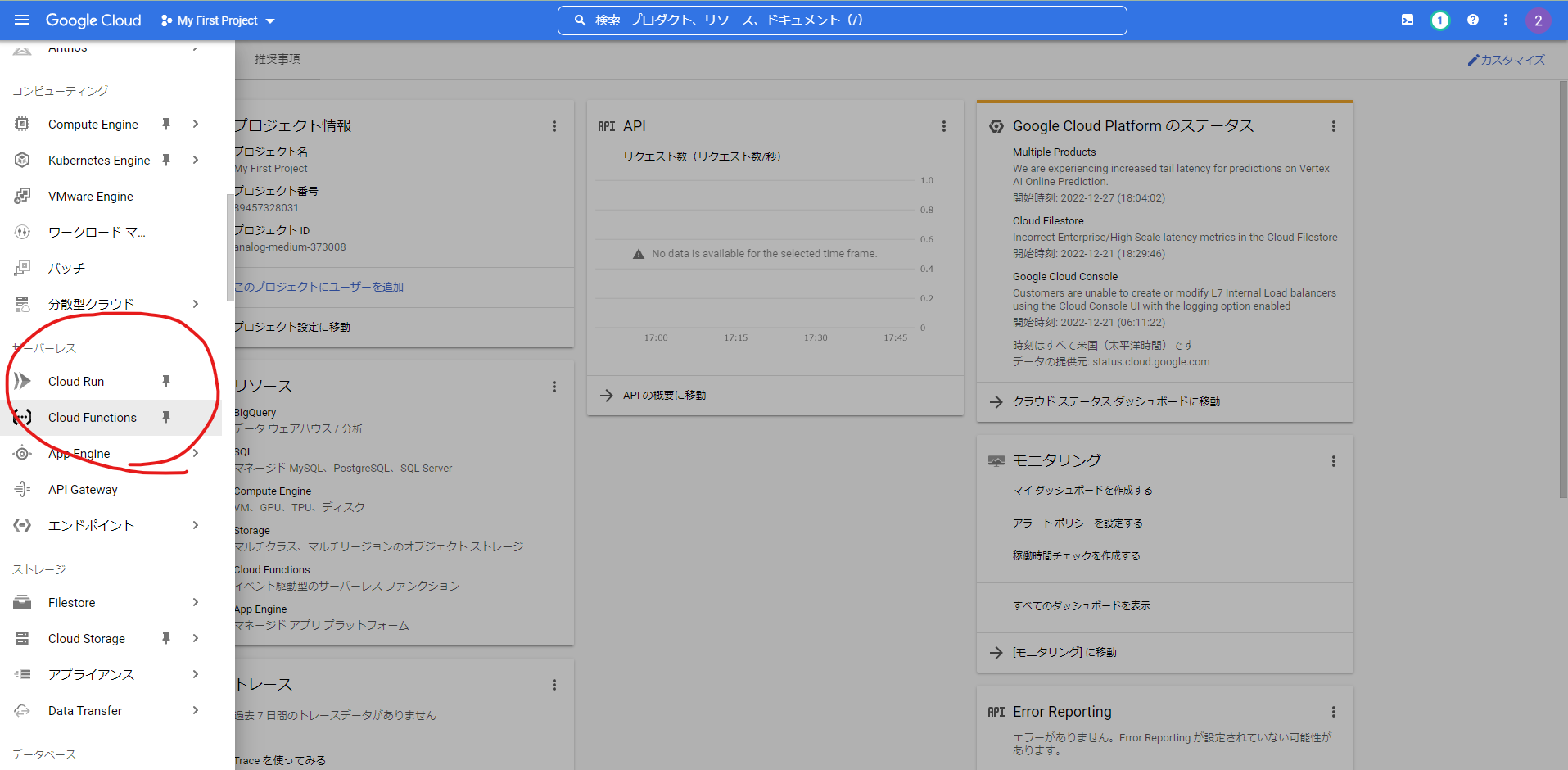Viewport: 1568px width, 770px height.
Task: Open Resources card options menu
Action: [554, 387]
